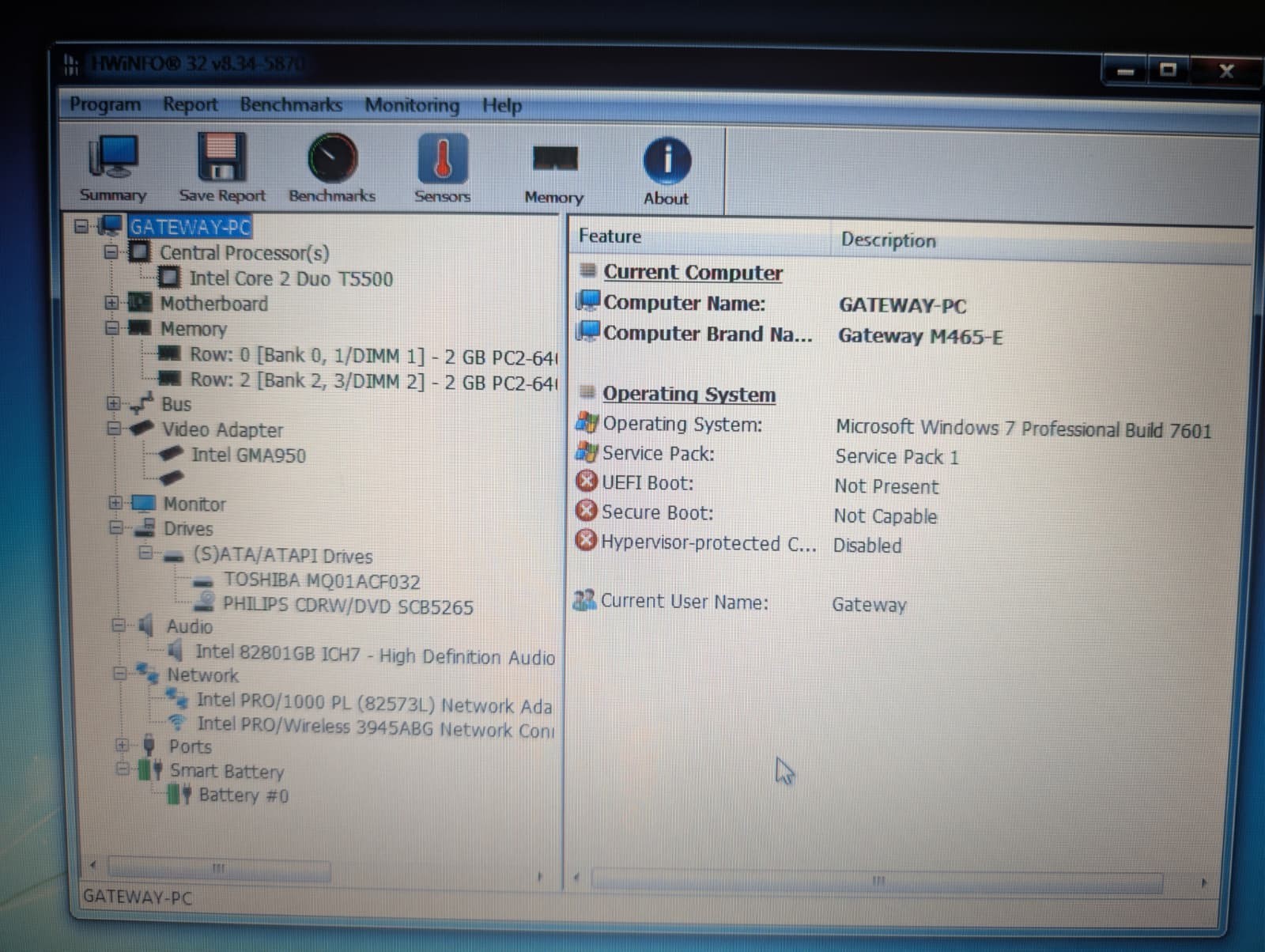1265x952 pixels.
Task: Open the Sensors thermometer icon
Action: (x=442, y=159)
